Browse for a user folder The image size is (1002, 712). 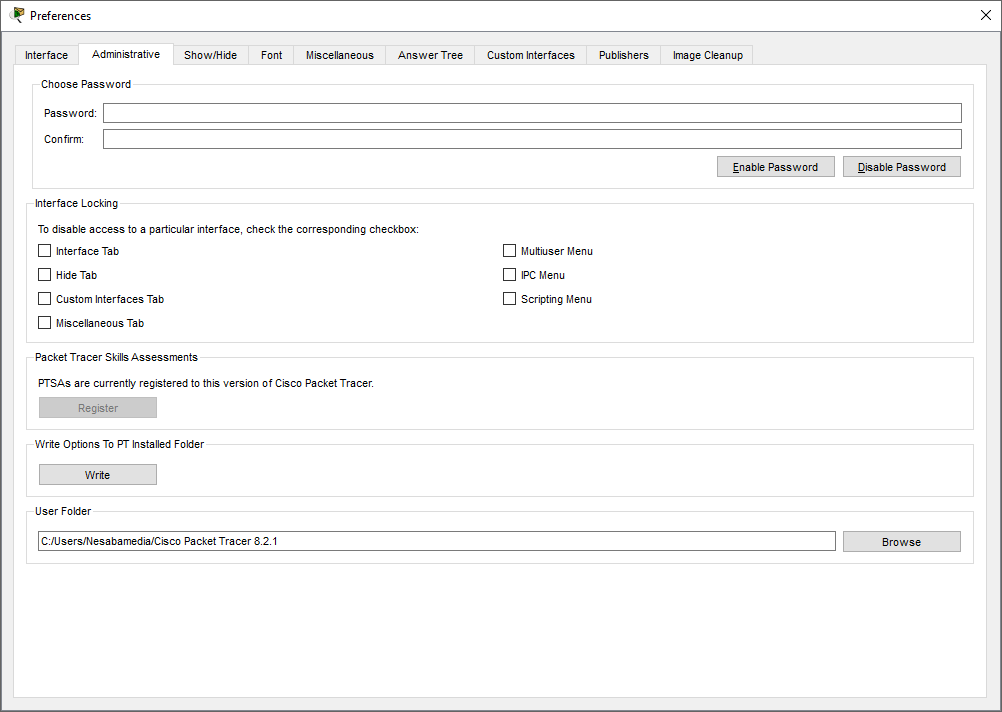click(x=901, y=542)
